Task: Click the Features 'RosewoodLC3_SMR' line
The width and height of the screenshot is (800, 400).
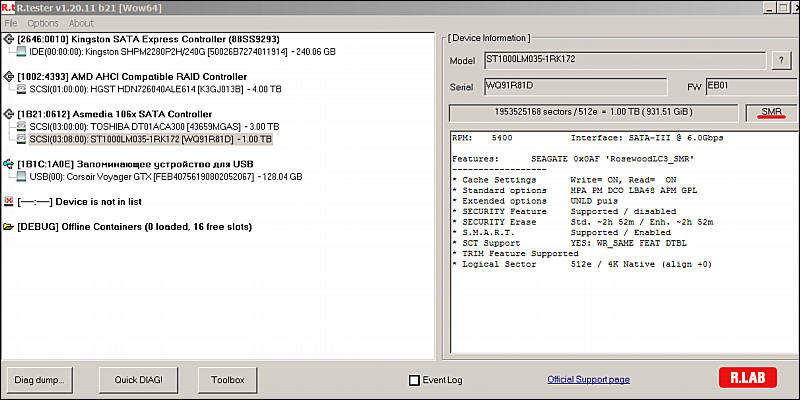Action: (573, 159)
